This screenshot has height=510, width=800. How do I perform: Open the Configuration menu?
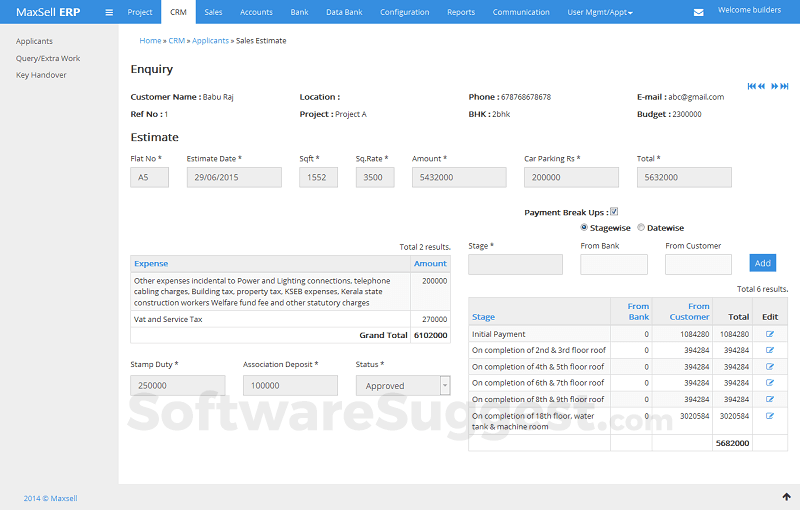click(x=405, y=12)
